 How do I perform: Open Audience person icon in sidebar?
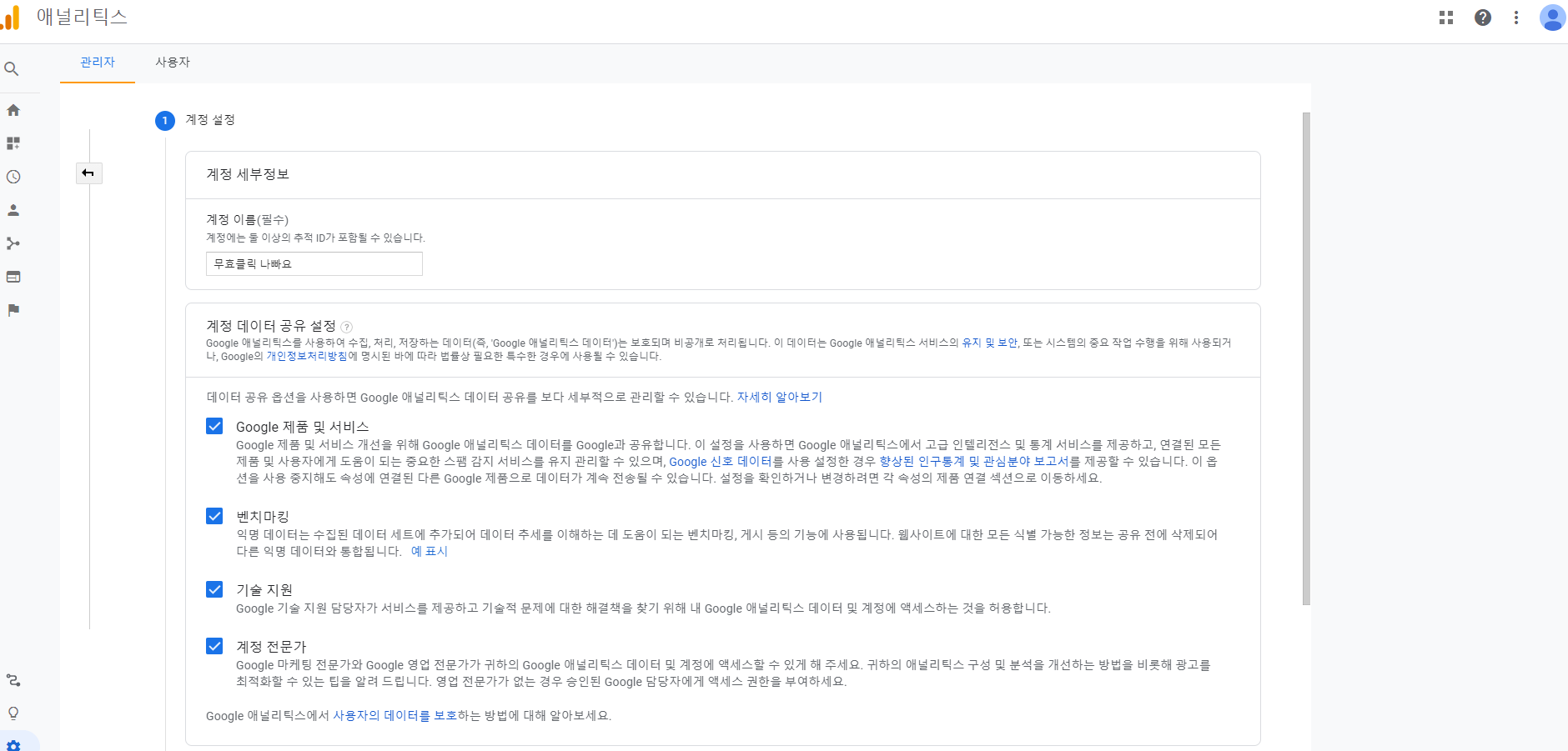[13, 210]
